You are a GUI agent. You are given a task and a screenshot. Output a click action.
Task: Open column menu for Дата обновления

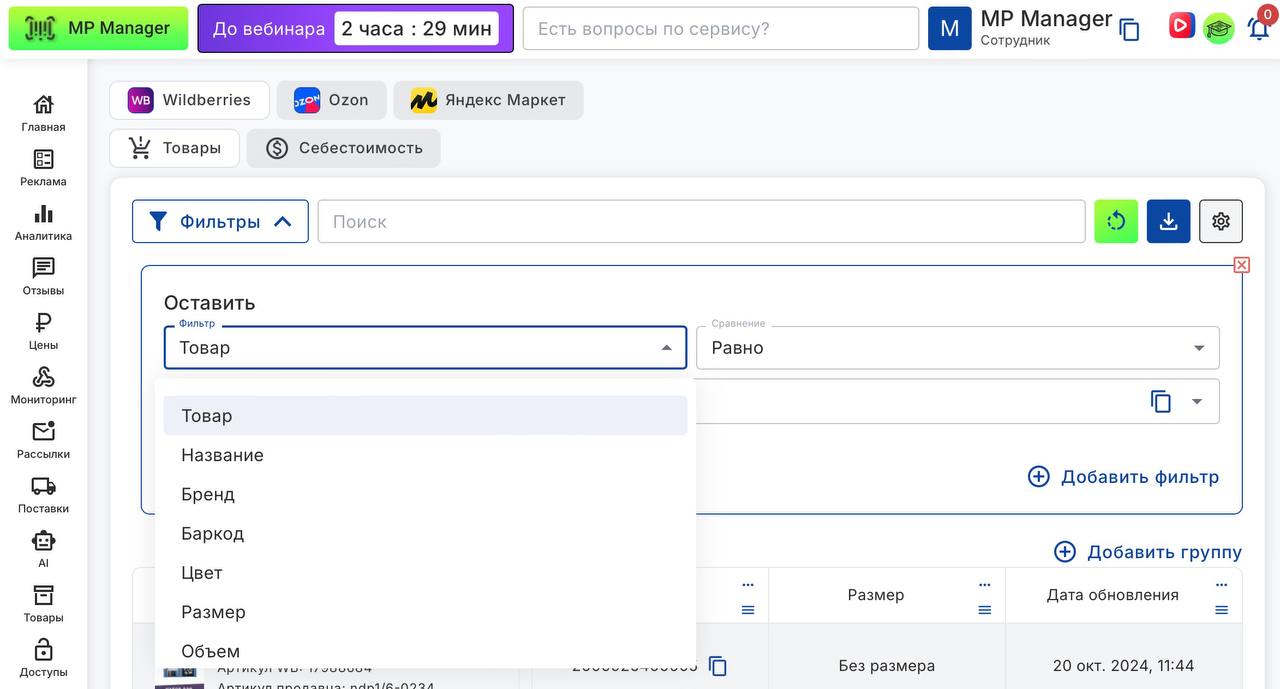(1221, 585)
